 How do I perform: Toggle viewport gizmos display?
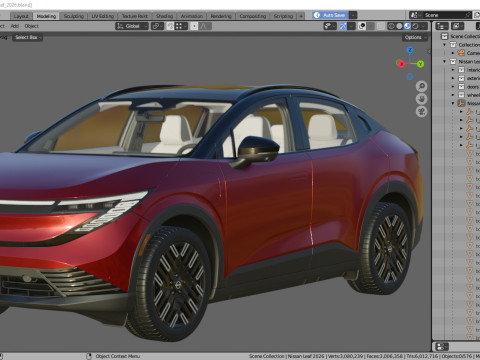343,26
